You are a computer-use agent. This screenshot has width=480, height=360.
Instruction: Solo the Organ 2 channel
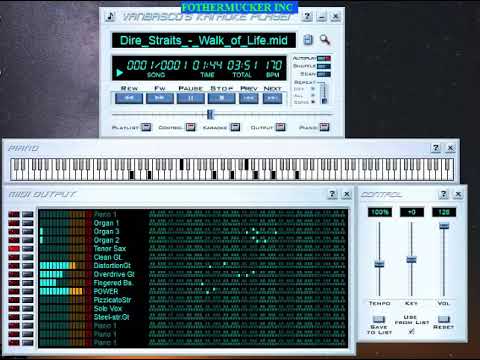coord(28,240)
